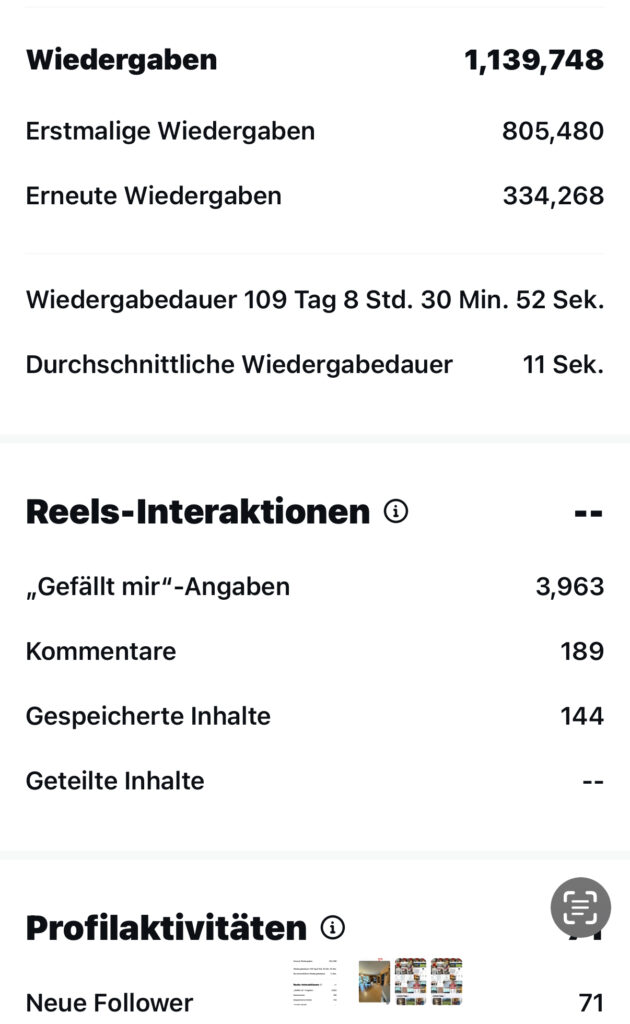Tap the total plays count 1,139,748
Image resolution: width=630 pixels, height=1024 pixels.
coord(534,59)
